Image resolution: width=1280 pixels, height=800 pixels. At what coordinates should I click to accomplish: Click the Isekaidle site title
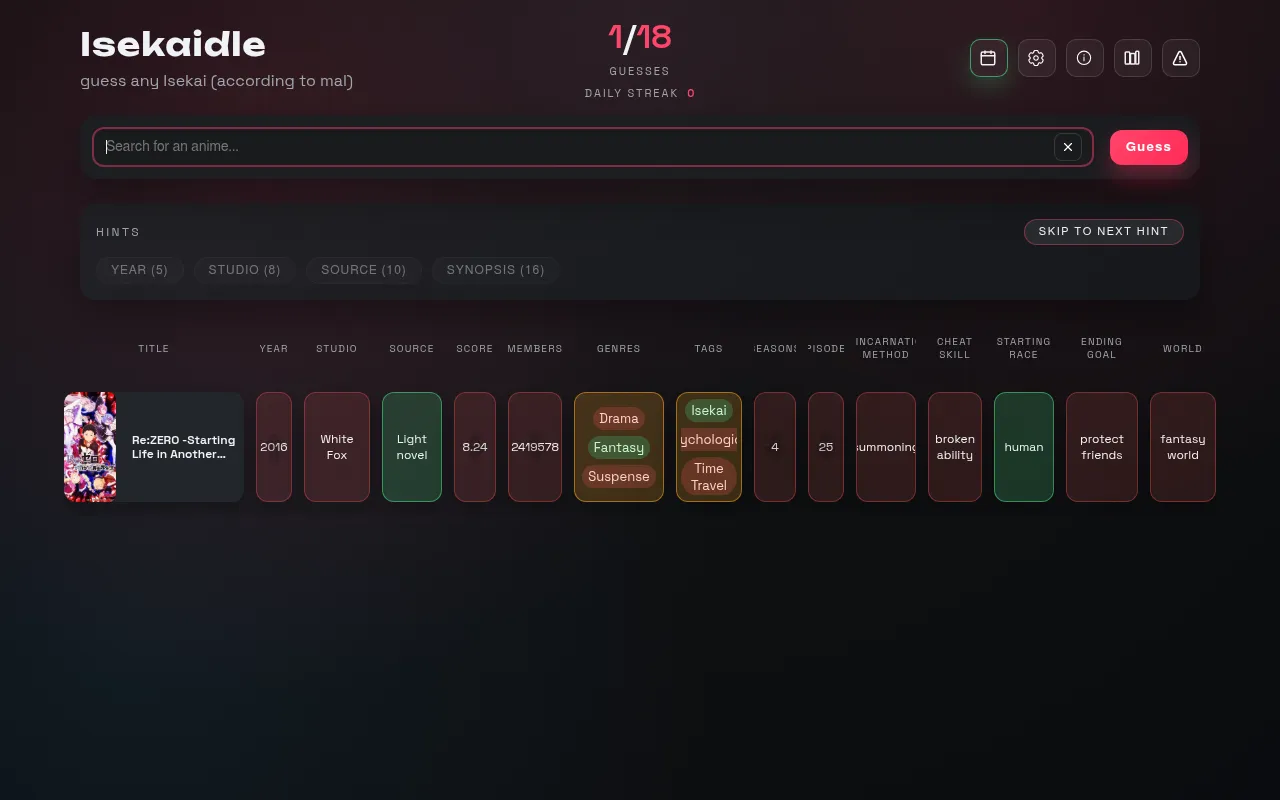coord(173,44)
